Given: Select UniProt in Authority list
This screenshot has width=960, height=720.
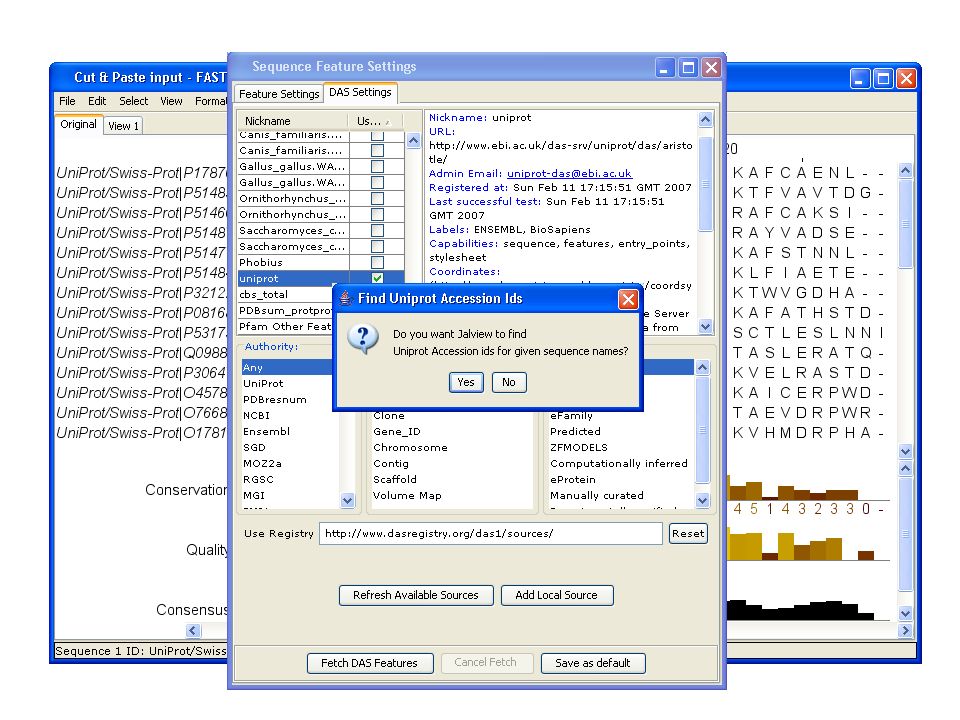Looking at the screenshot, I should pos(287,383).
